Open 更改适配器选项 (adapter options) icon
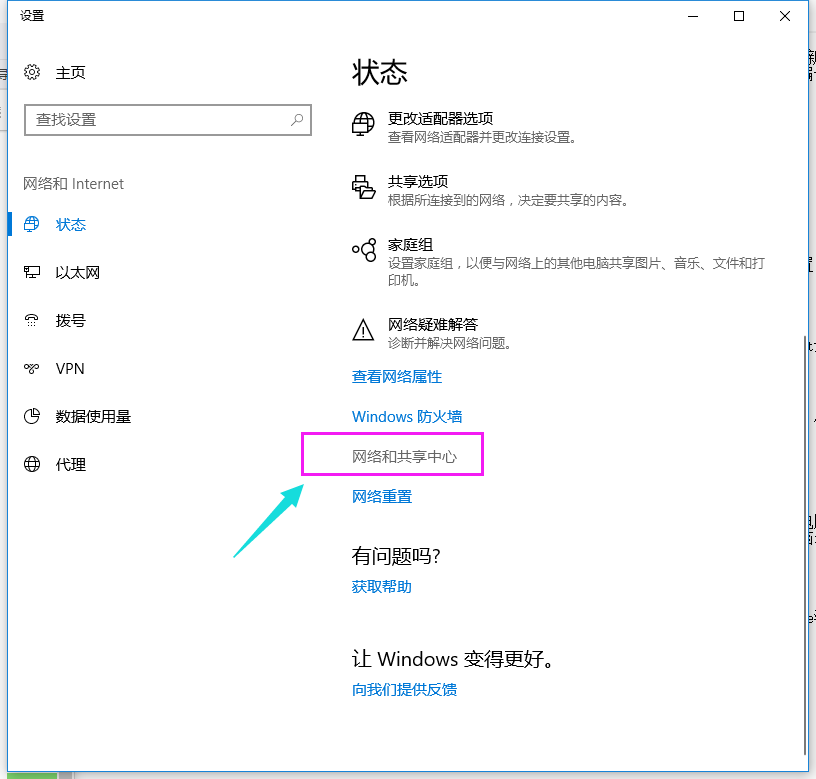Image resolution: width=816 pixels, height=779 pixels. 362,123
